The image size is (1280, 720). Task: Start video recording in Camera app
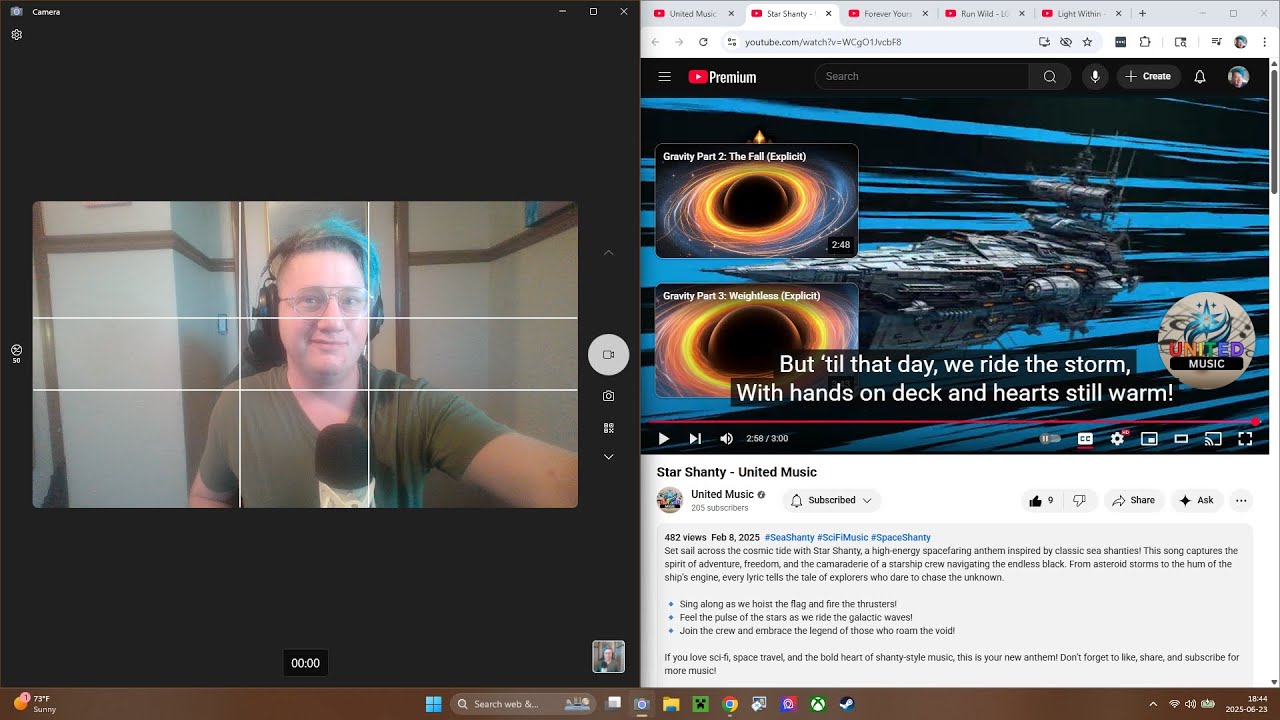point(608,355)
